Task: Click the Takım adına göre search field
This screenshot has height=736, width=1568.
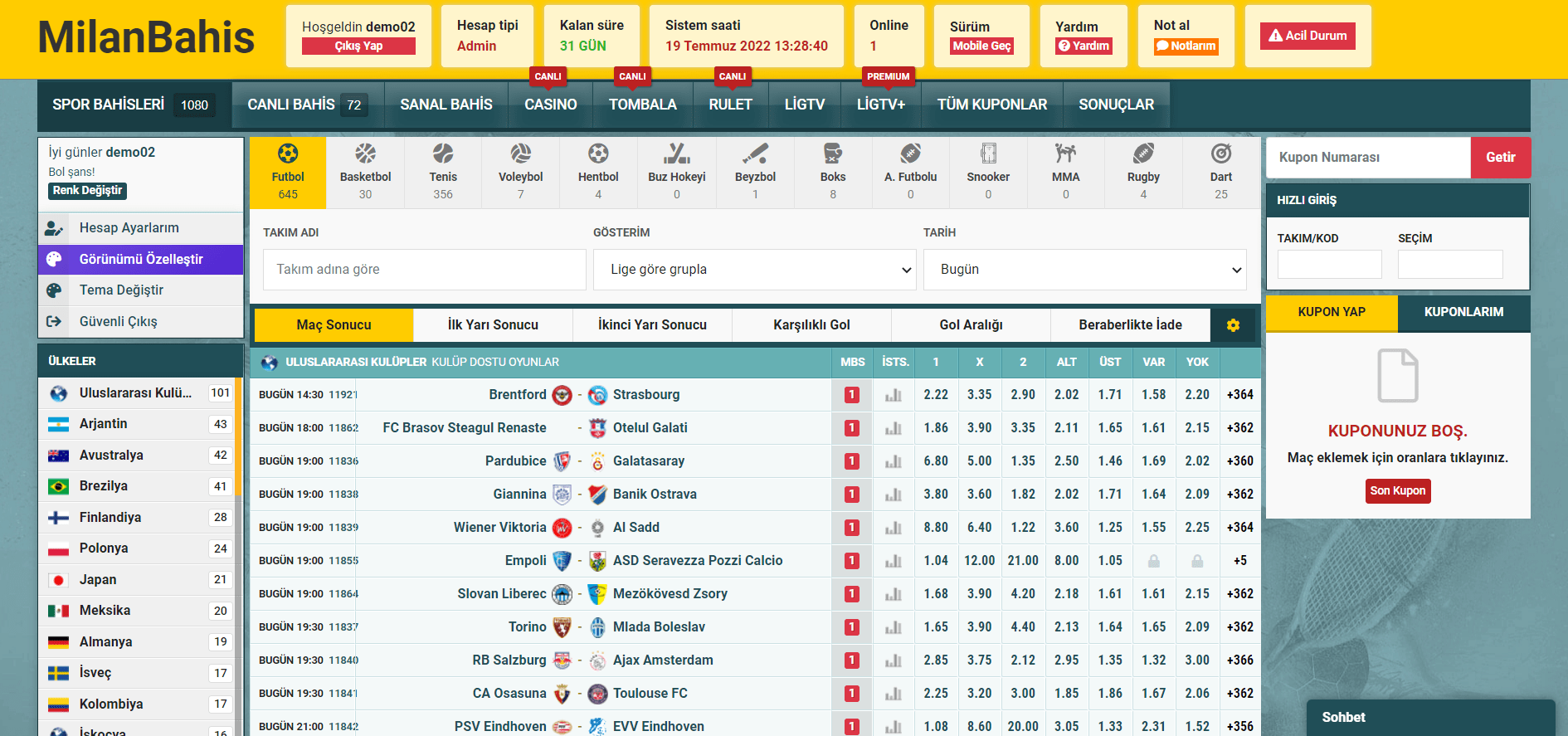Action: tap(425, 270)
